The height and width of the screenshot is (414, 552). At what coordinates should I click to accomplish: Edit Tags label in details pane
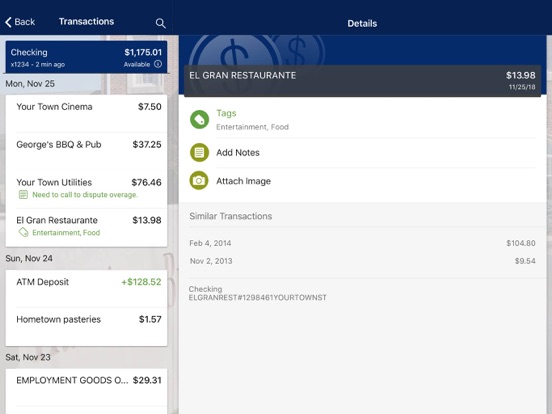[226, 113]
